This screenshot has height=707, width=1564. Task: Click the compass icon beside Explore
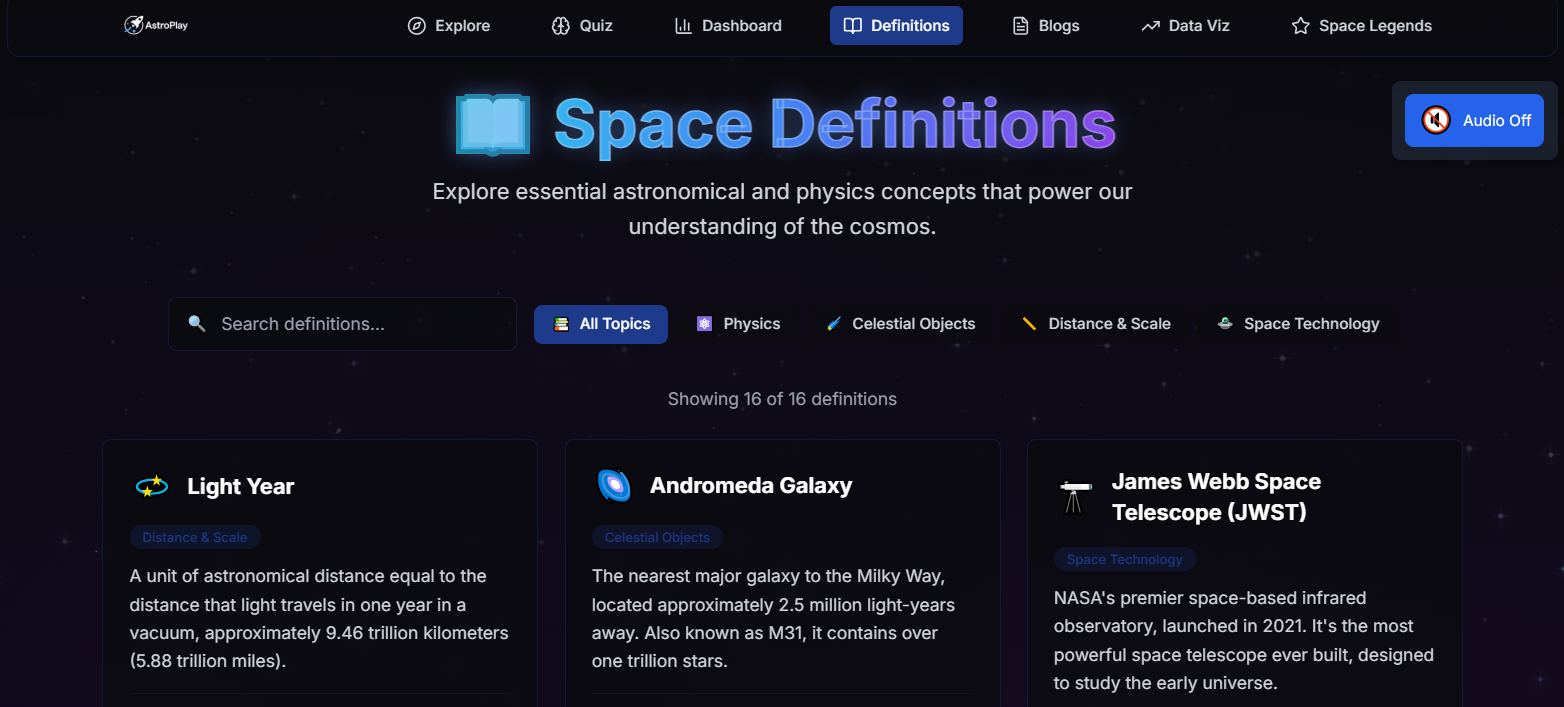click(417, 26)
